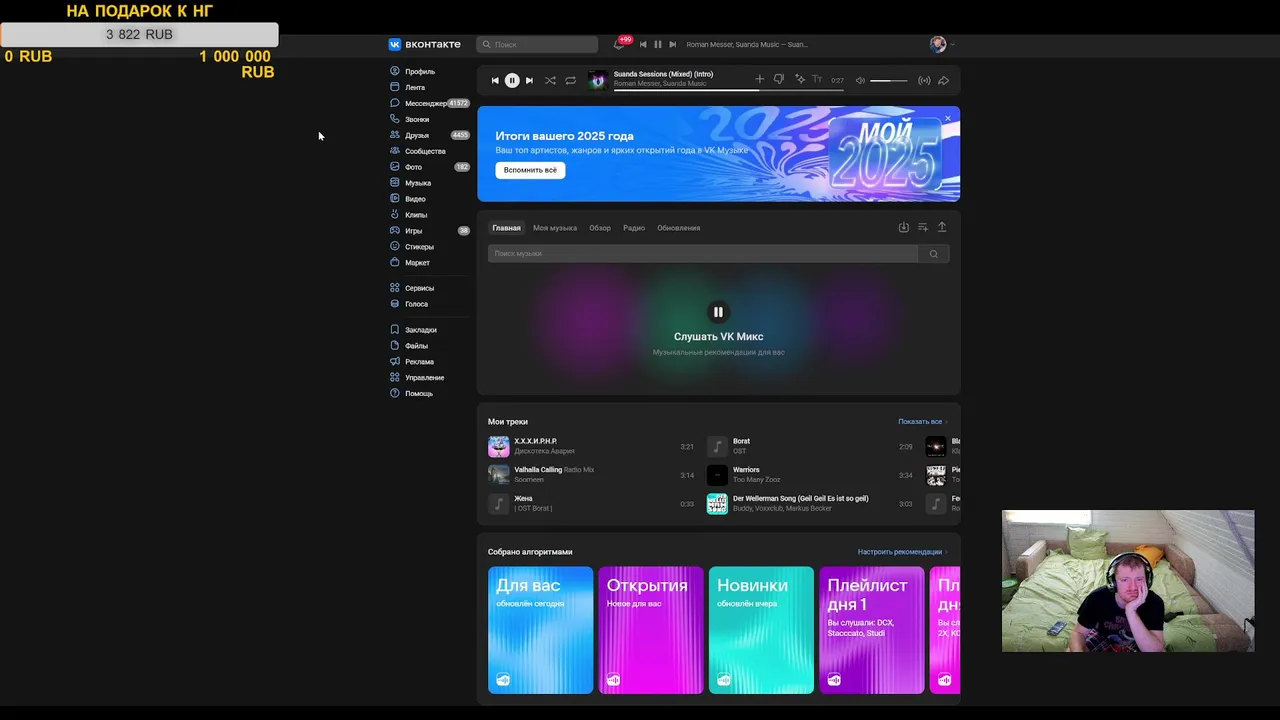Open the profile avatar dropdown menu
The width and height of the screenshot is (1280, 720).
[942, 44]
